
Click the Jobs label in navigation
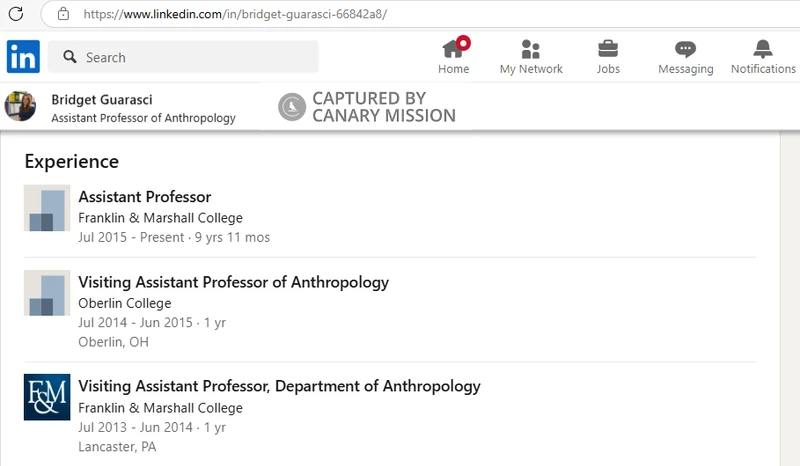[x=608, y=69]
